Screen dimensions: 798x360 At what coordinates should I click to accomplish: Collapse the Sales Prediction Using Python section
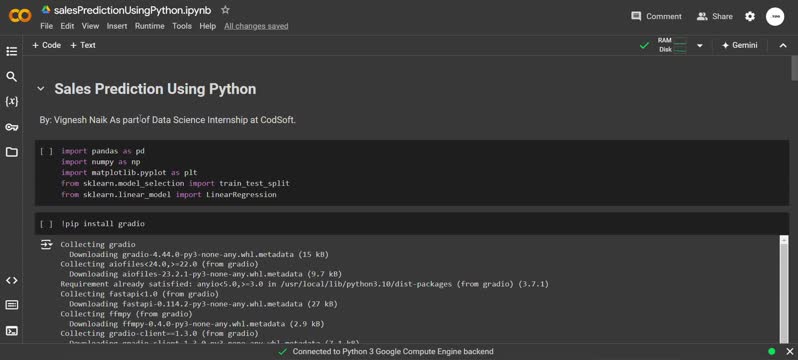click(x=41, y=89)
